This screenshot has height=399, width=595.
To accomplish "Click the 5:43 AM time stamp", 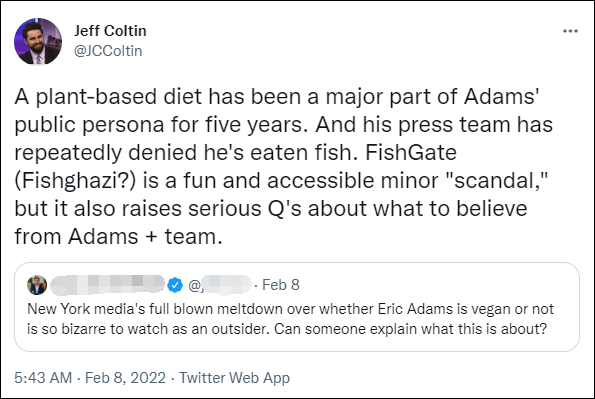I will point(43,378).
